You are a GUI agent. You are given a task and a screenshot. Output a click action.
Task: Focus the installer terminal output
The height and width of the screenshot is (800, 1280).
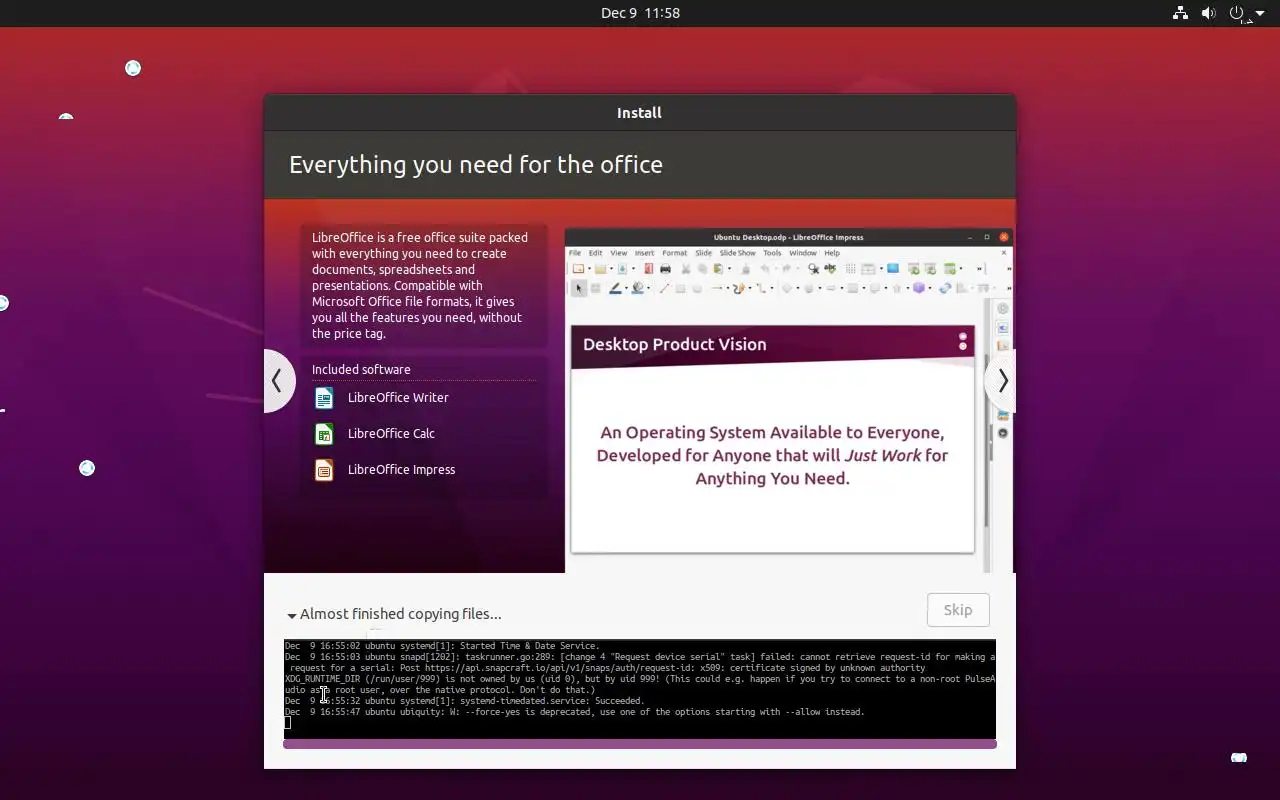640,689
